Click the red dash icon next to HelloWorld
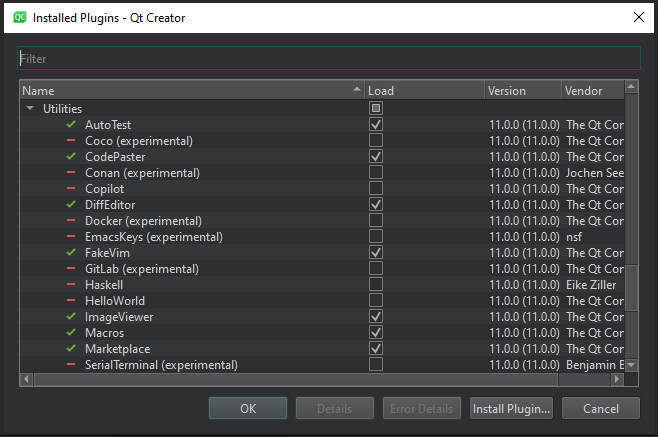The image size is (658, 437). (x=71, y=300)
